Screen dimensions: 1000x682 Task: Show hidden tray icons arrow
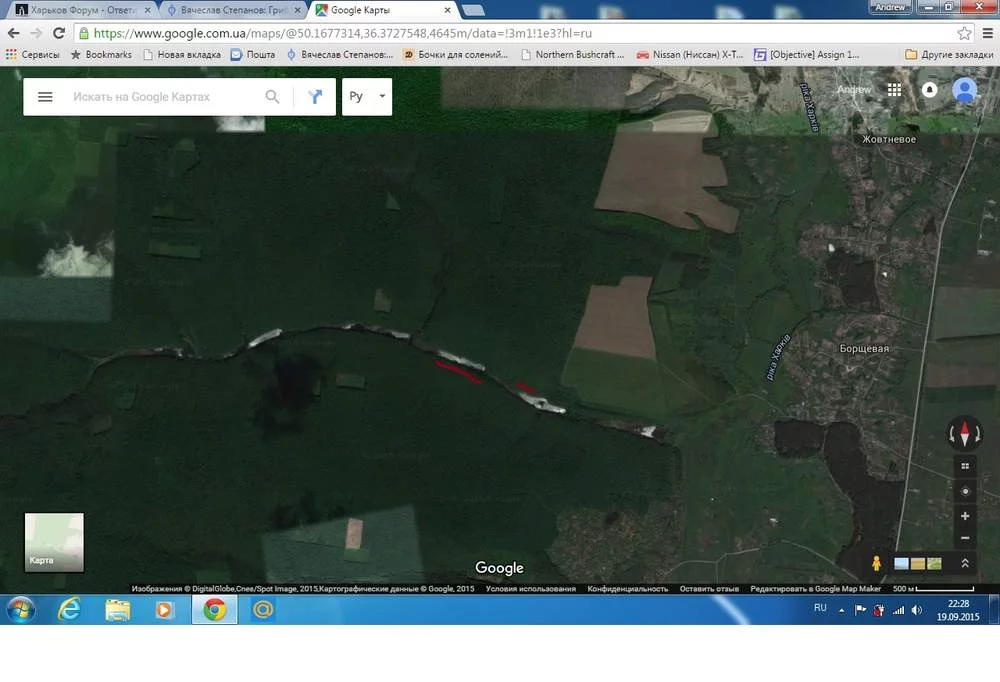841,611
